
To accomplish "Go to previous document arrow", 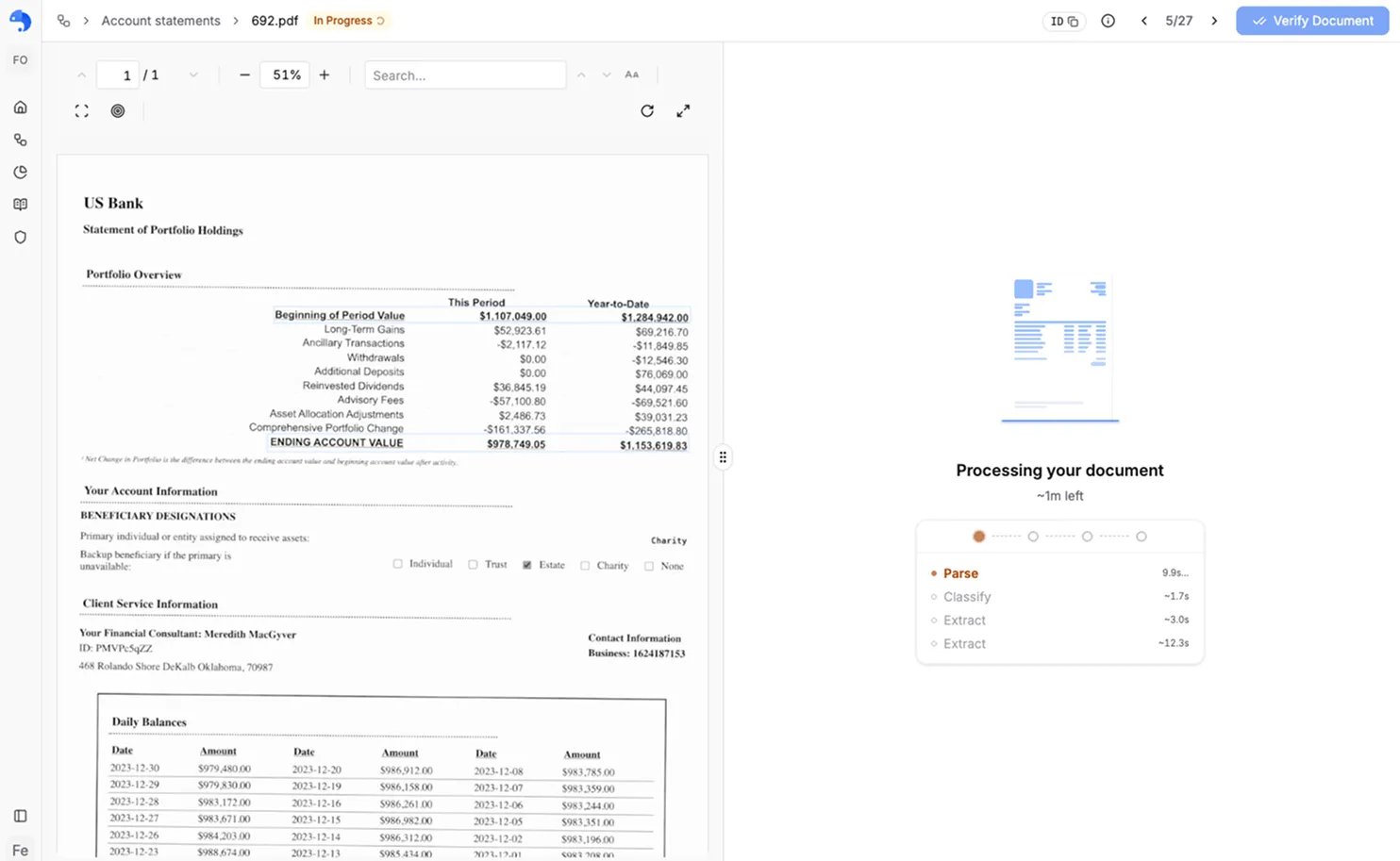I will click(1143, 21).
